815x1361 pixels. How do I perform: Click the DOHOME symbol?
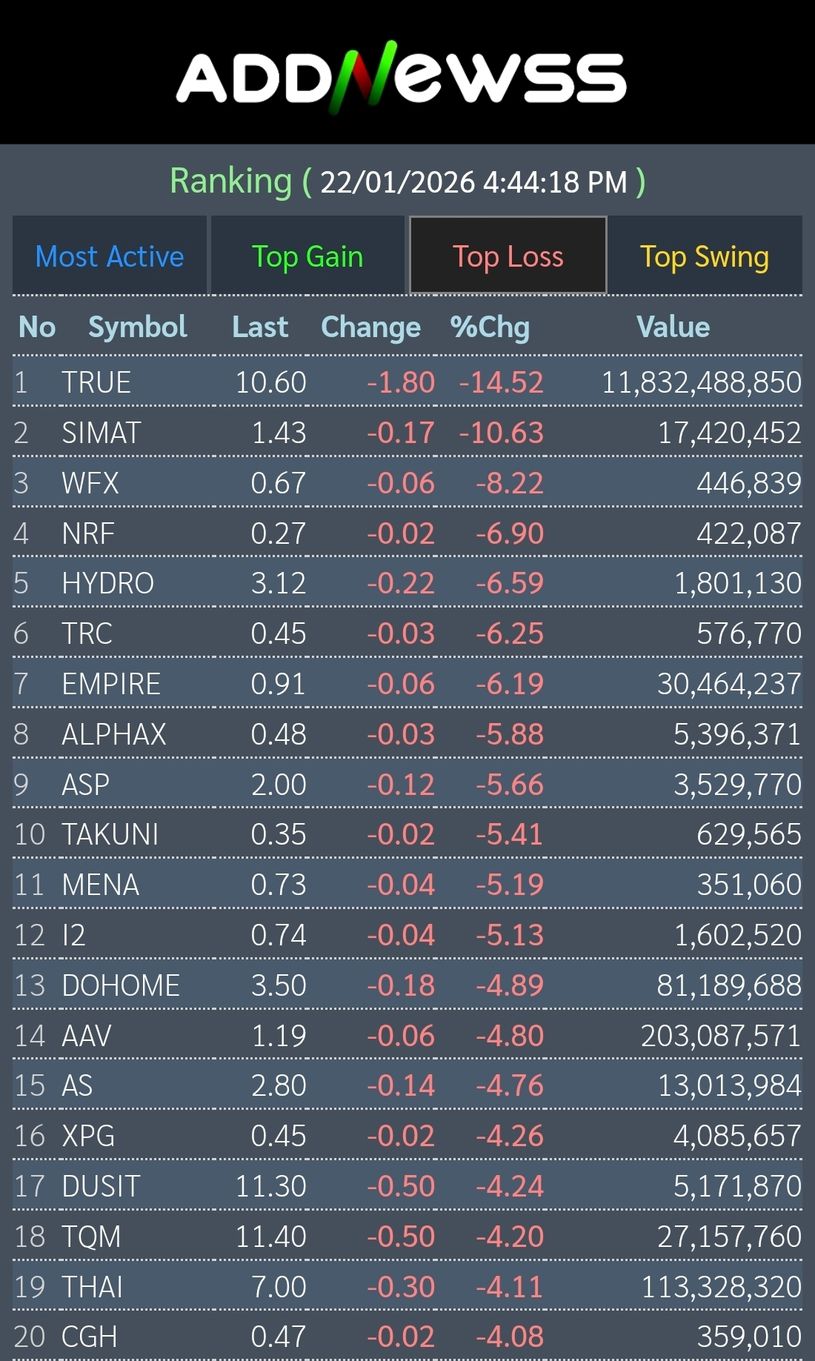coord(120,985)
